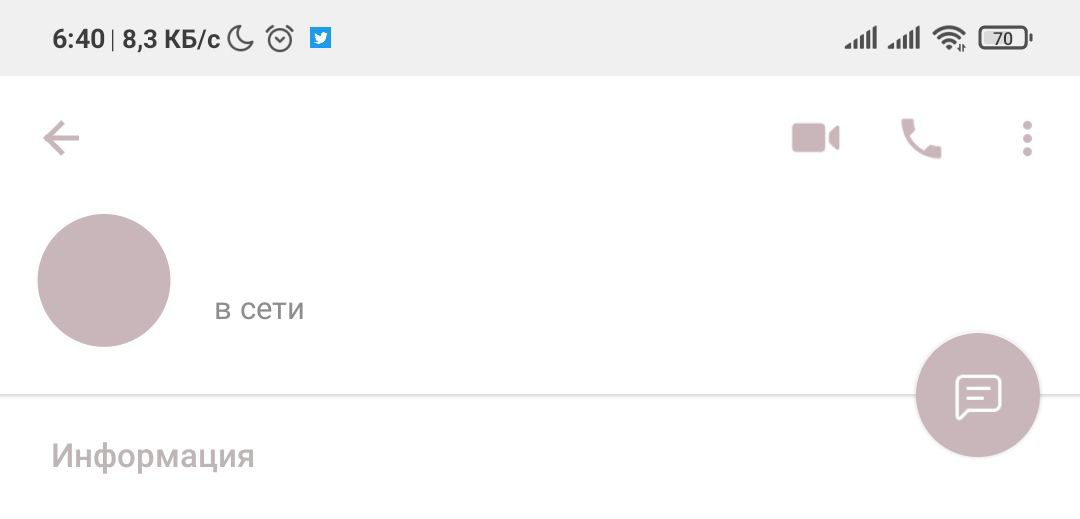Tap the second mobile signal bars icon
Viewport: 1080px width, 519px height.
[x=904, y=39]
